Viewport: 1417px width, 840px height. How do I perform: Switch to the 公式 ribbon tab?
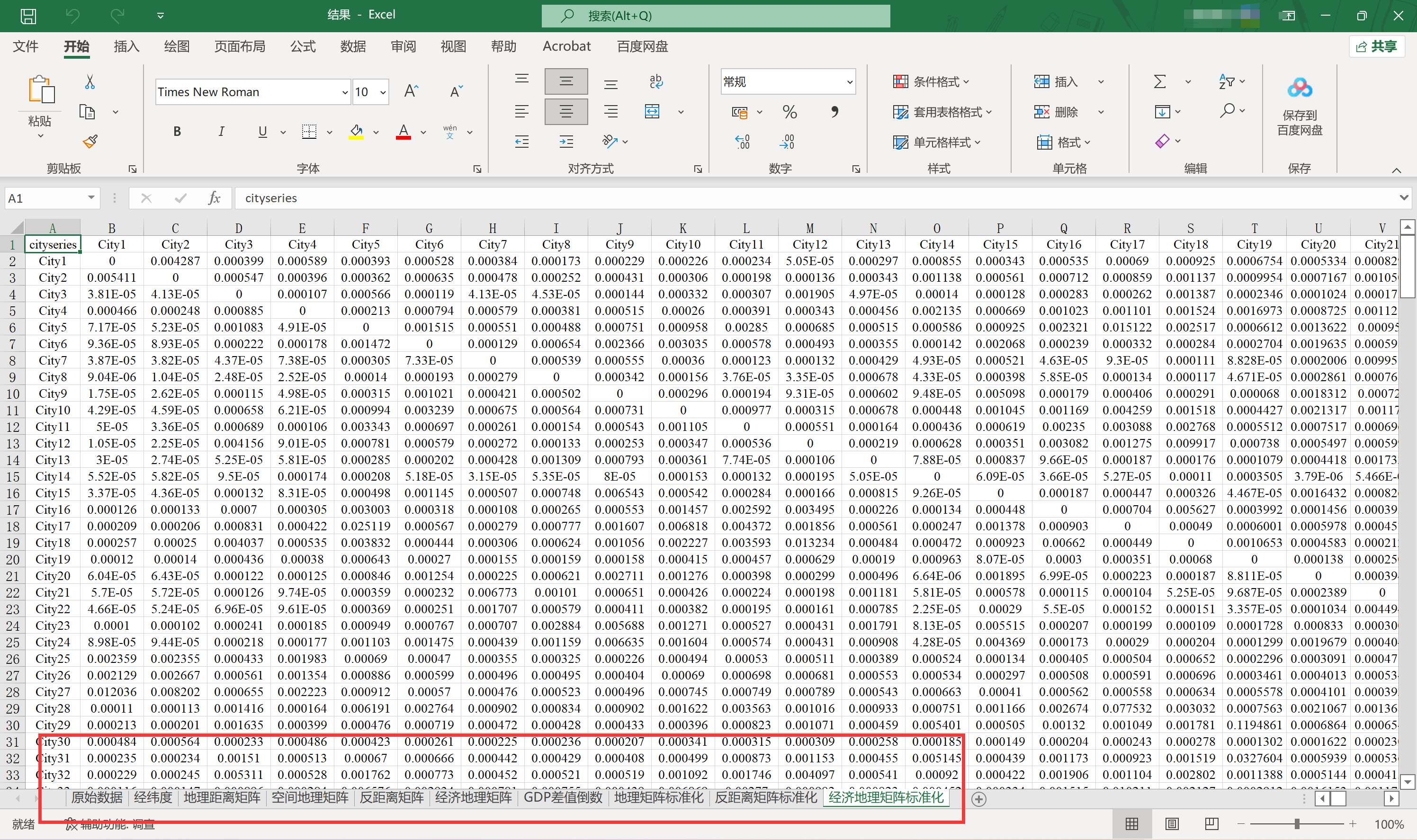[303, 46]
